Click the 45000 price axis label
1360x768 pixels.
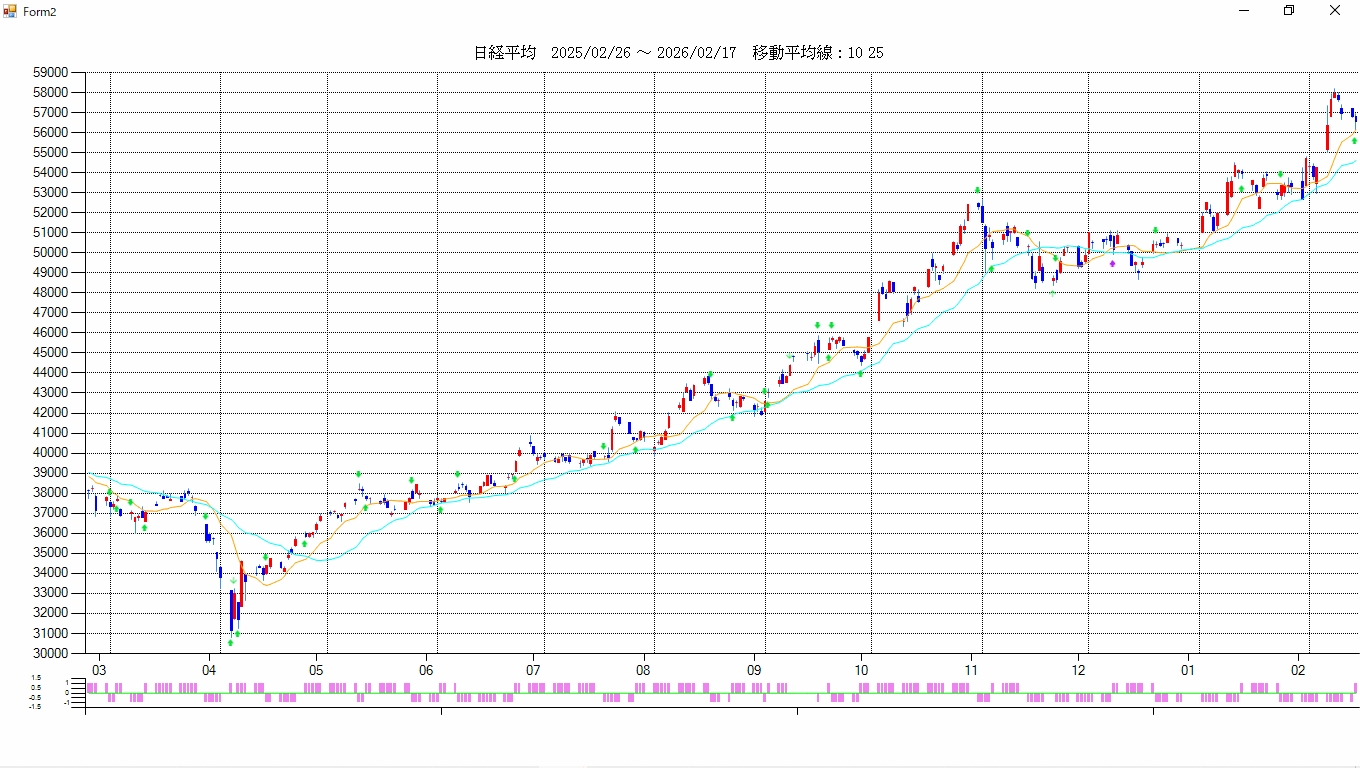[50, 353]
